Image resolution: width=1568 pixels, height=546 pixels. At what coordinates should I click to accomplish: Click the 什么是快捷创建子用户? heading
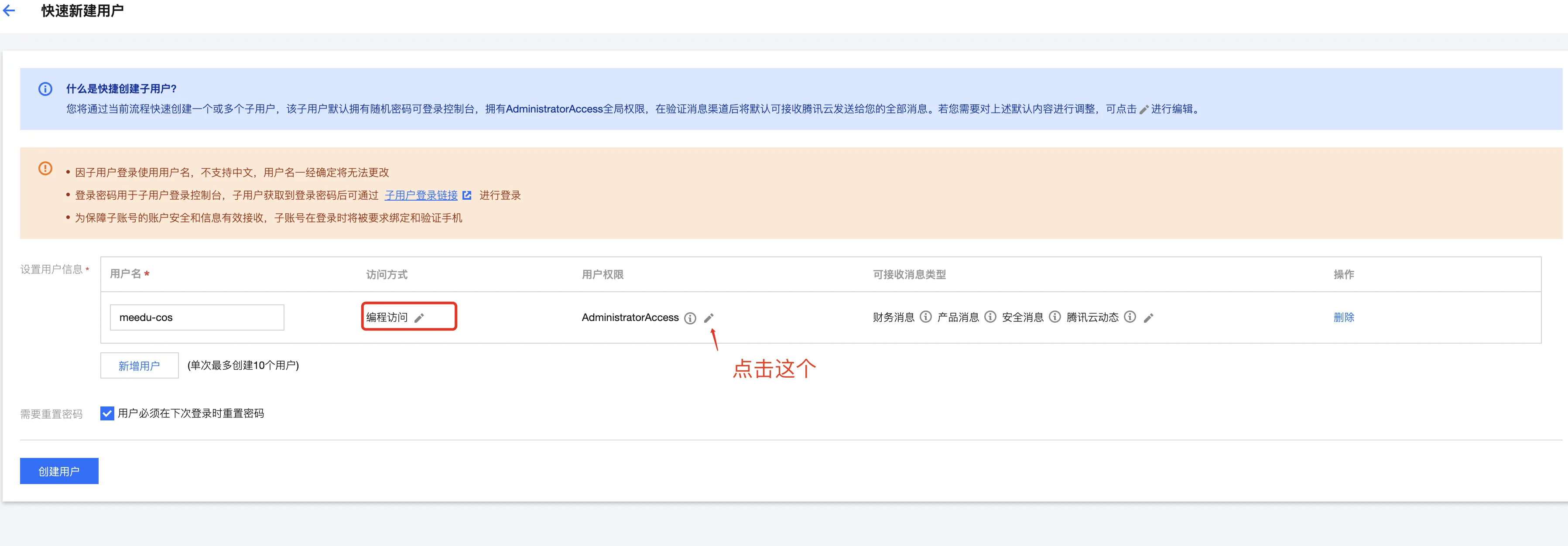tap(121, 89)
